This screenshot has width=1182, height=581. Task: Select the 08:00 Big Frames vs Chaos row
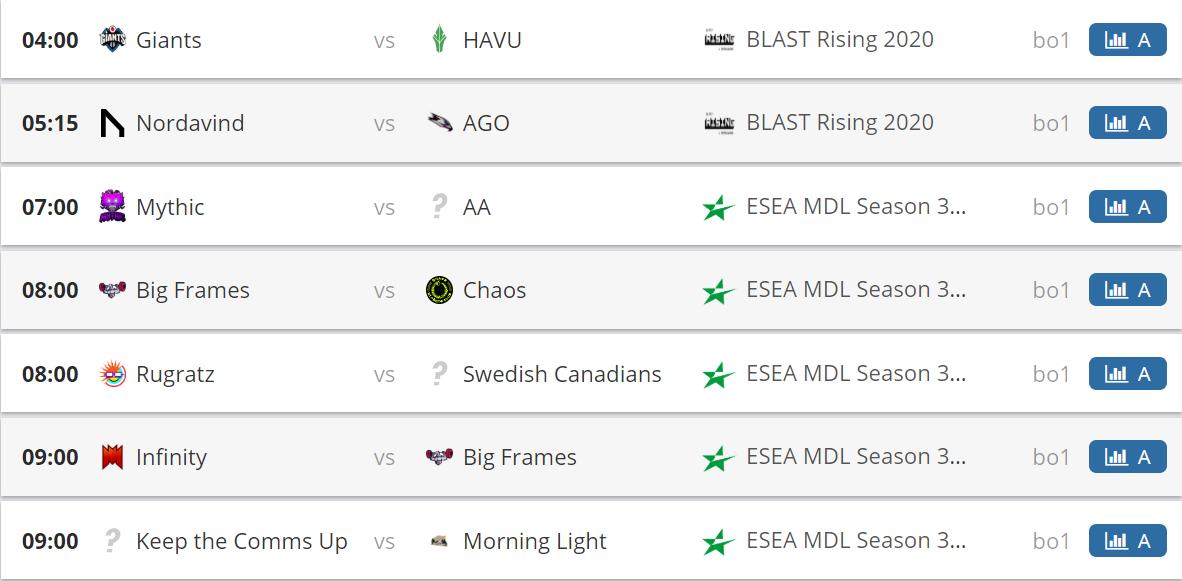pos(600,290)
